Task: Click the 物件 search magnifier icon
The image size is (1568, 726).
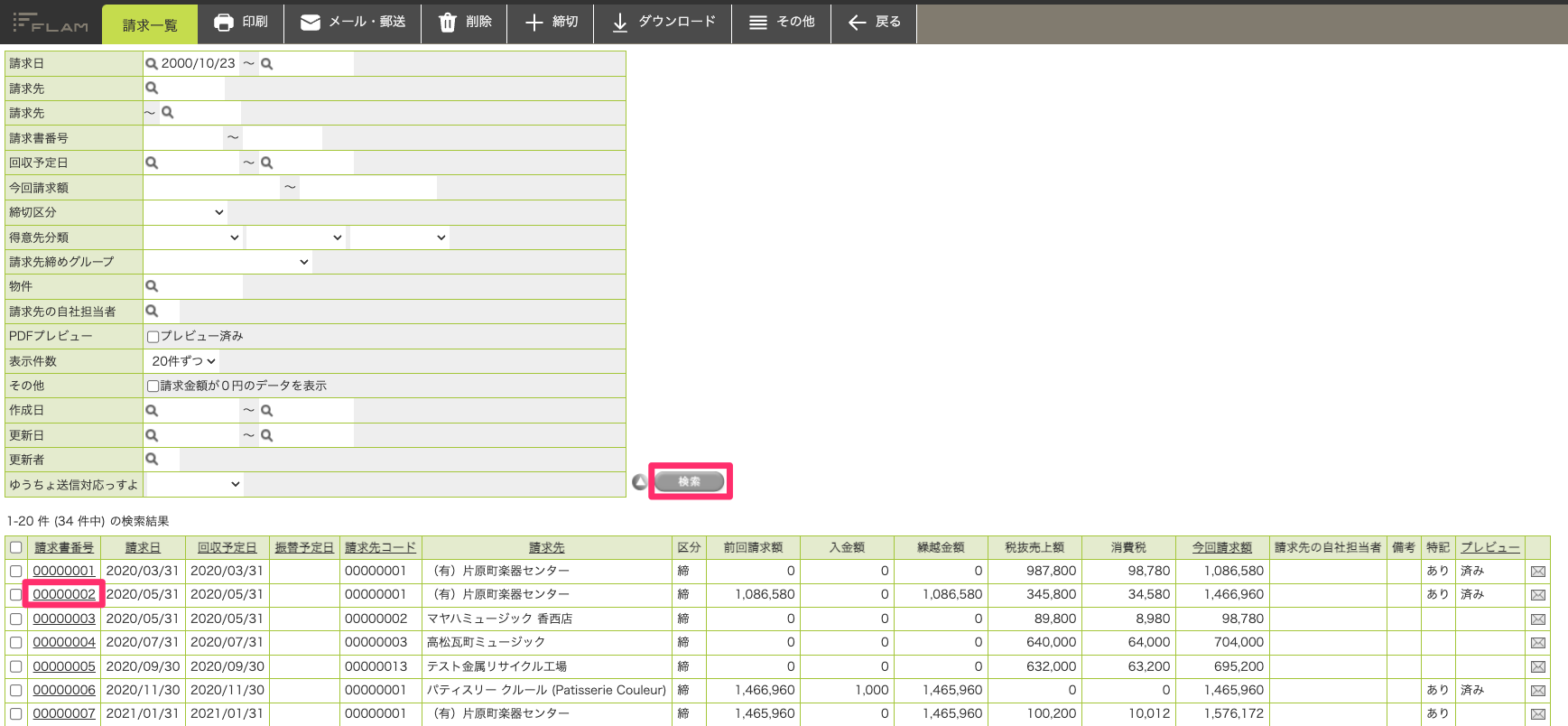Action: [x=152, y=286]
